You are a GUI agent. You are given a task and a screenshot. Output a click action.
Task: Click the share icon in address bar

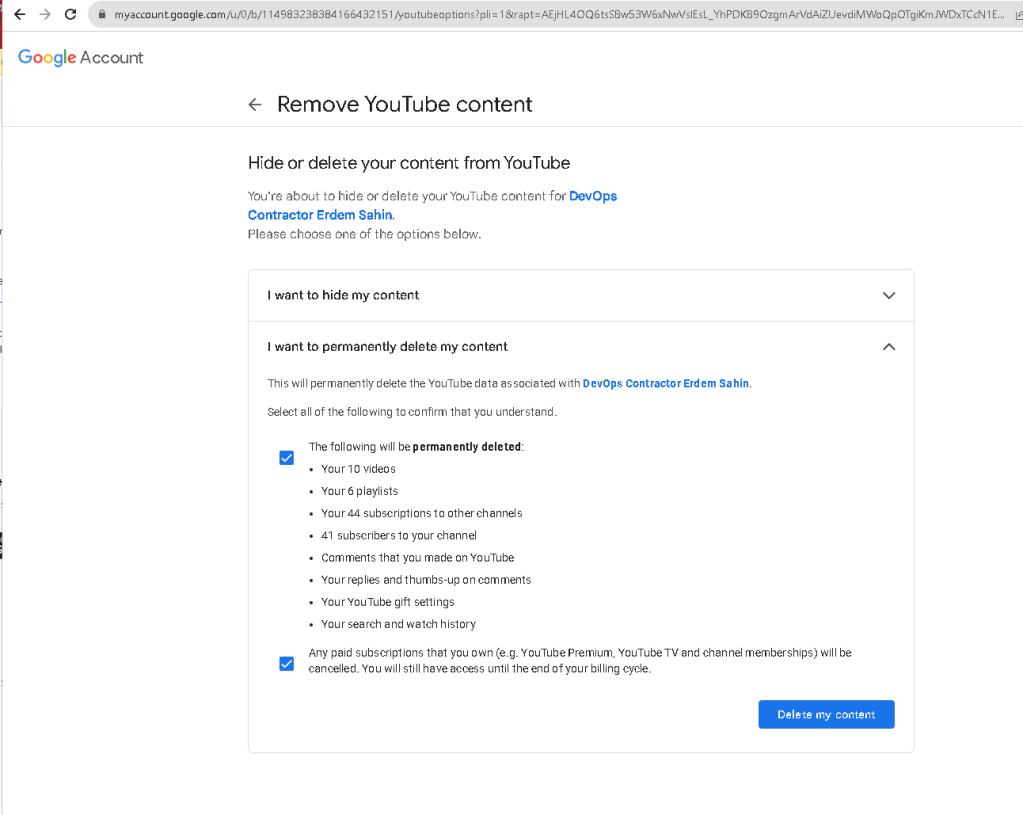pyautogui.click(x=1018, y=14)
